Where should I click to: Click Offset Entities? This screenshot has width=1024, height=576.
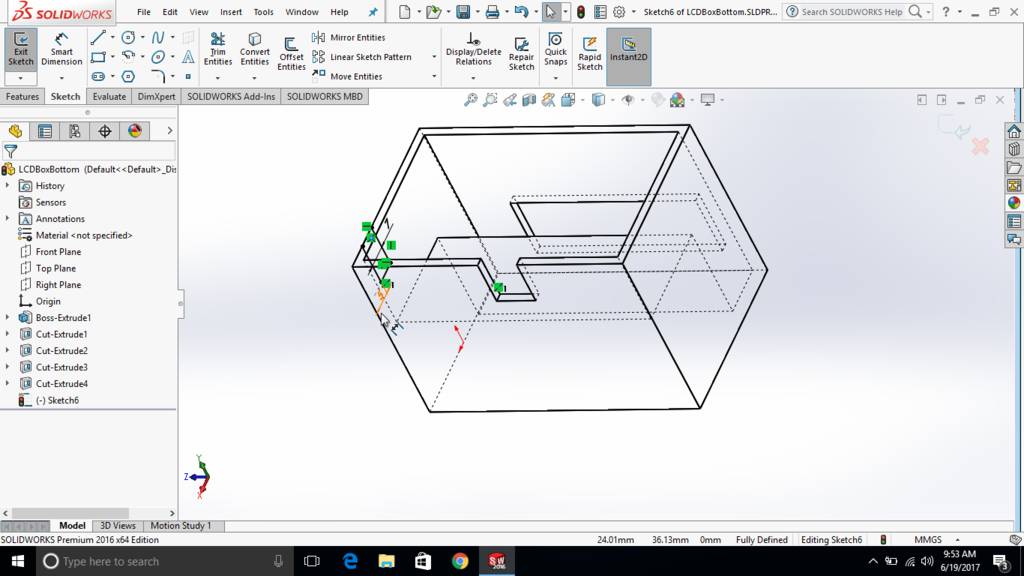(x=291, y=54)
